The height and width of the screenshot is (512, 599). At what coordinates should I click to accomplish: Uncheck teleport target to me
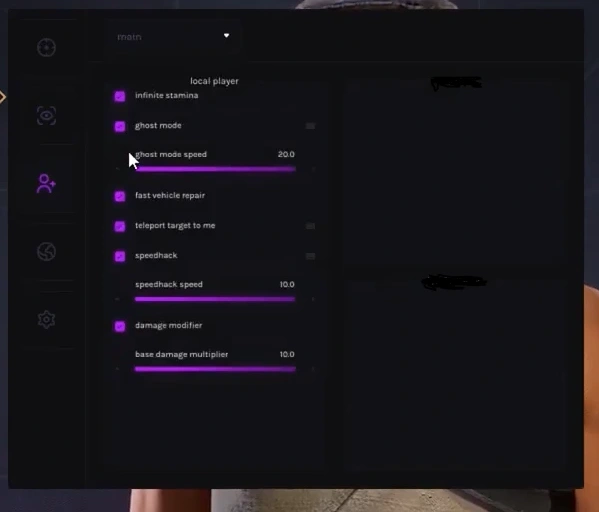coord(120,226)
